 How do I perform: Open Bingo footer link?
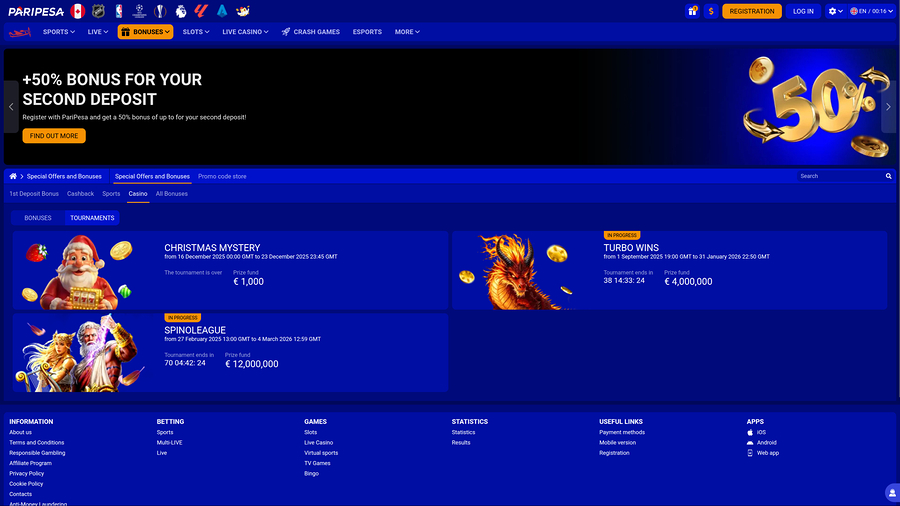tap(311, 474)
